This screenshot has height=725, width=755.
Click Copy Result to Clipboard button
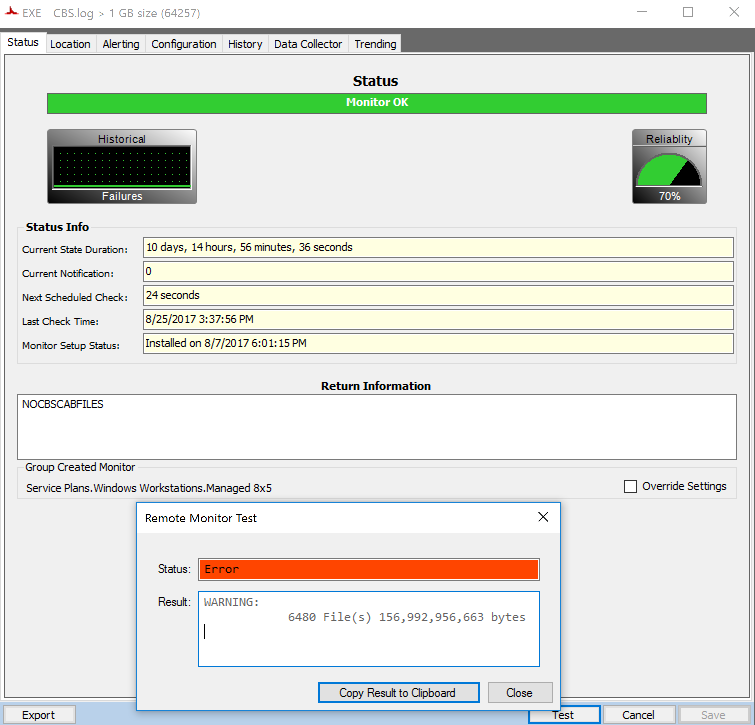398,693
